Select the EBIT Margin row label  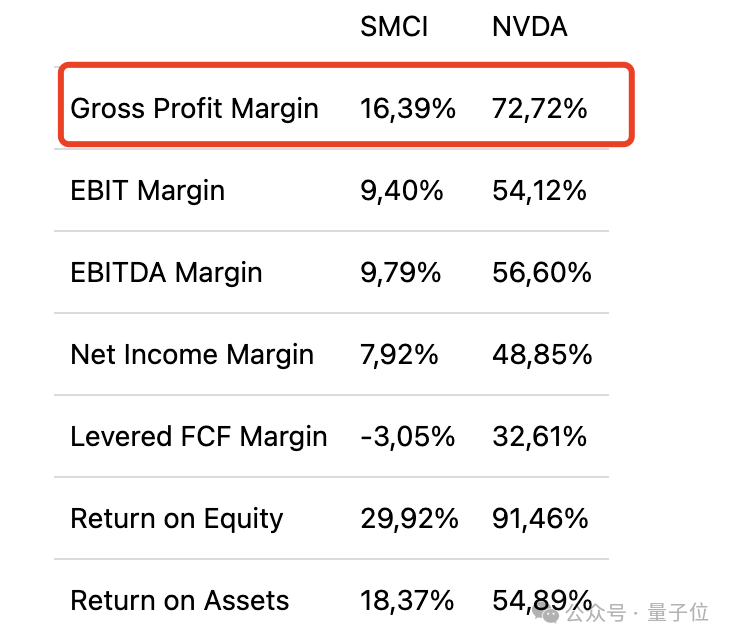click(148, 191)
